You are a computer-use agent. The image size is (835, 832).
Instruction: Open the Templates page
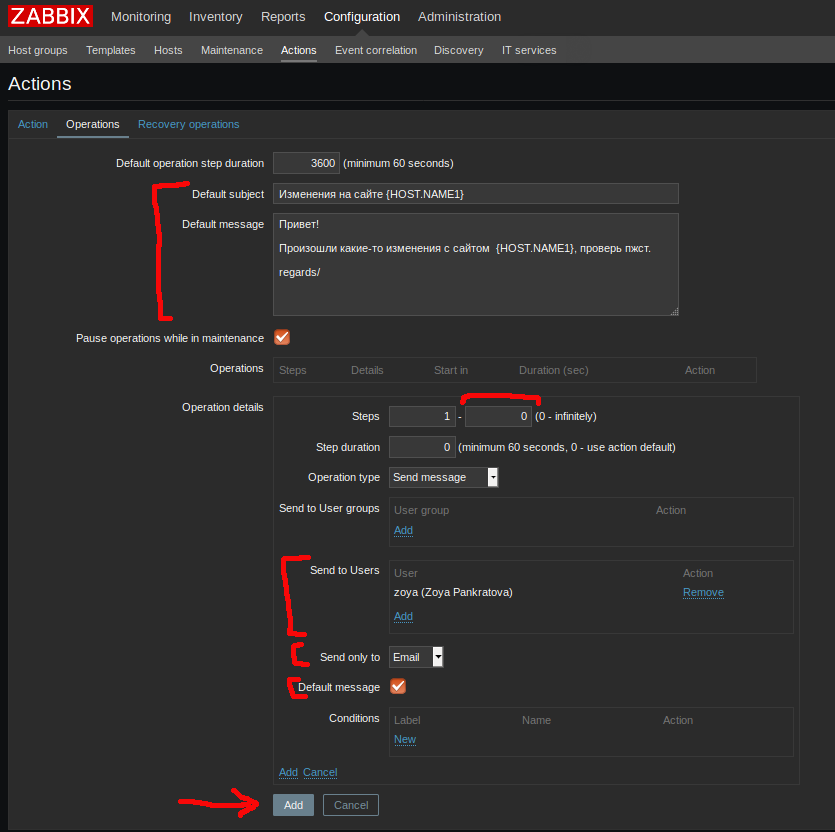[x=110, y=50]
